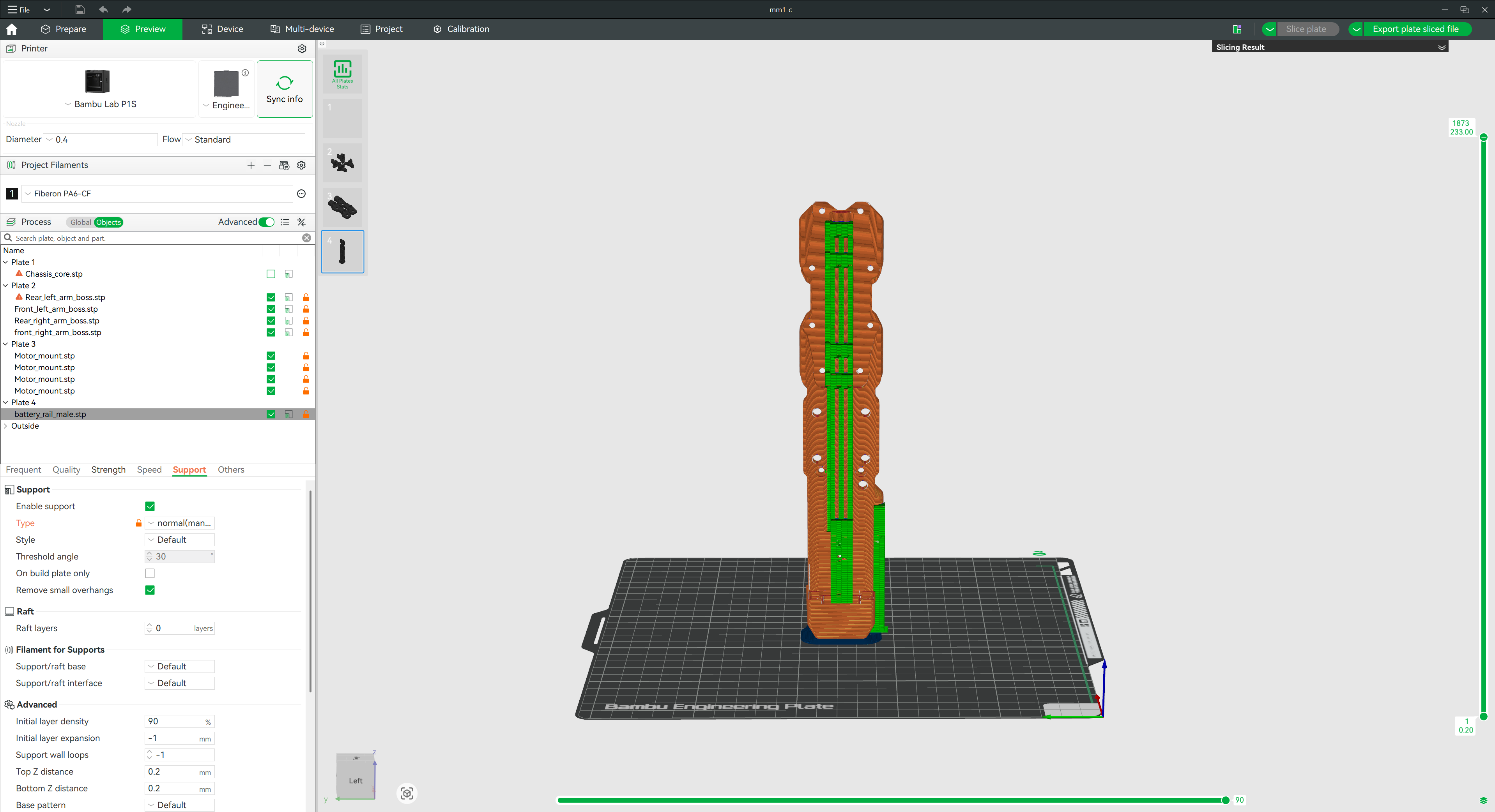Collapse the Plate 3 tree item
Screen dimensions: 1495x812
pyautogui.click(x=5, y=344)
